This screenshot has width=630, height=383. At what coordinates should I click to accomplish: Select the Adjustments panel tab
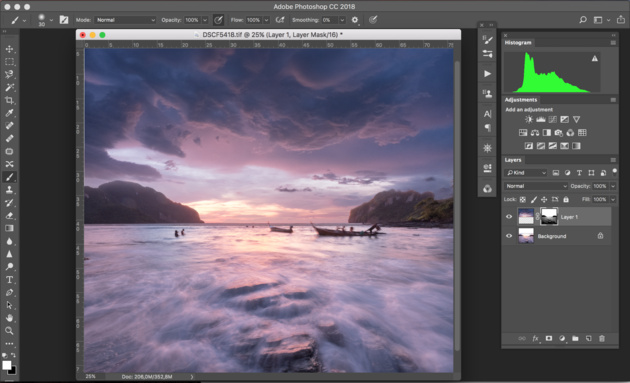pyautogui.click(x=521, y=100)
